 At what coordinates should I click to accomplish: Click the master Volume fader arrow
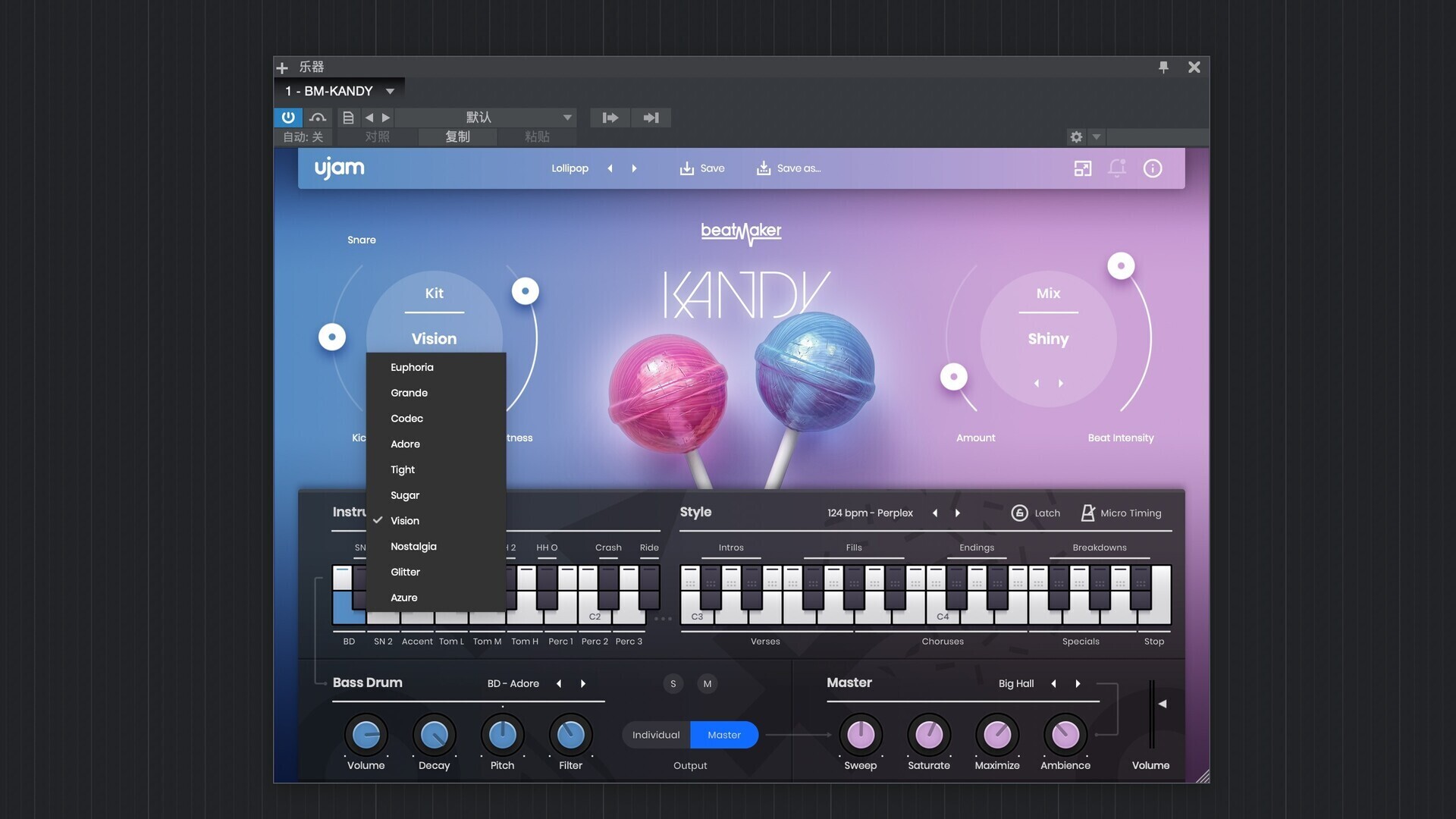pos(1162,704)
